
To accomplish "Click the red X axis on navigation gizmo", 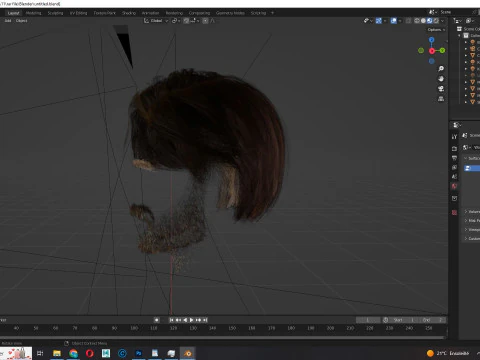I will (432, 51).
